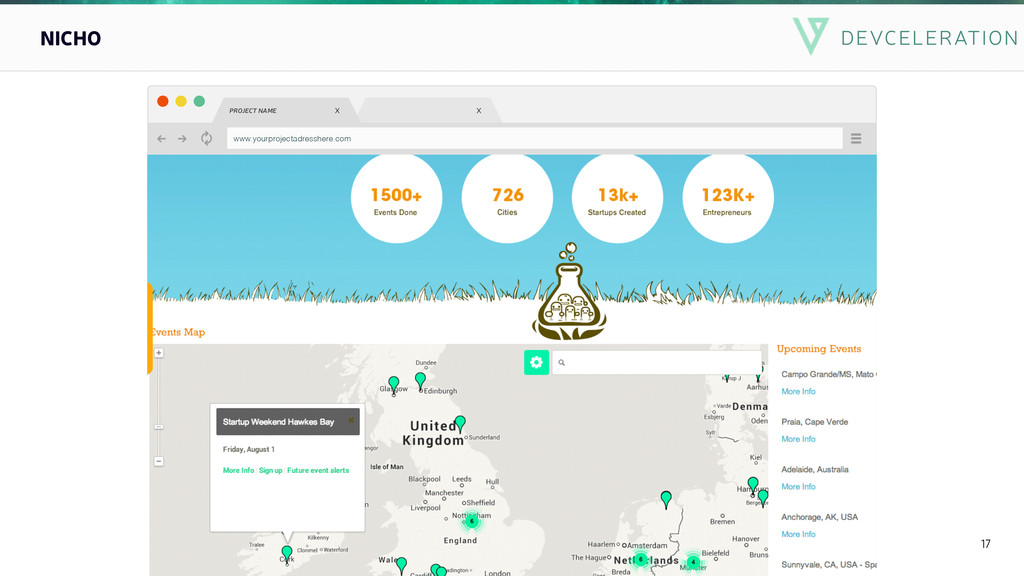This screenshot has width=1024, height=576.
Task: Zoom in with map plus button
Action: pos(159,353)
